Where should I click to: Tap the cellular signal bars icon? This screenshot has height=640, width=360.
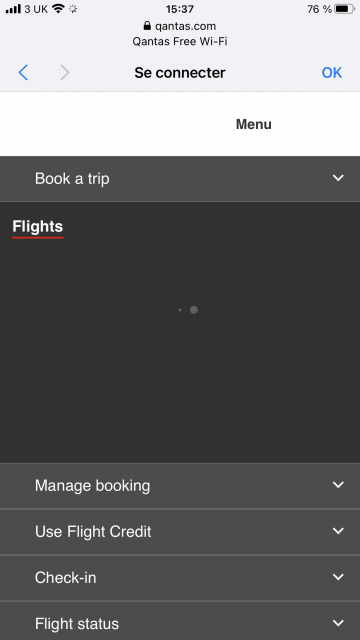click(13, 9)
